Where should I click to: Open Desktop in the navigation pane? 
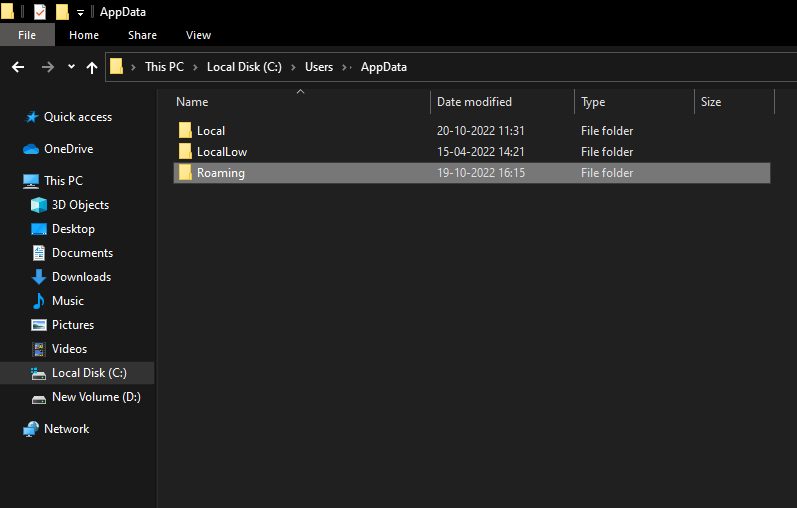click(x=73, y=229)
